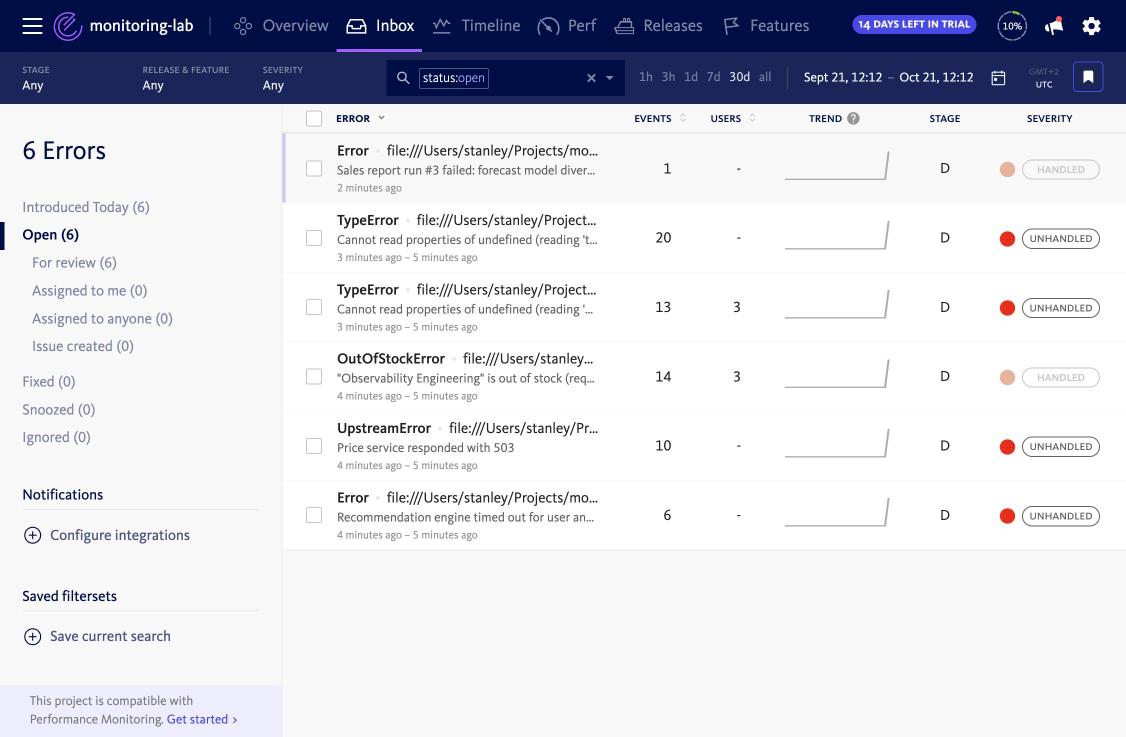Open the OutOfStockError error title
The image size is (1126, 737).
click(391, 358)
